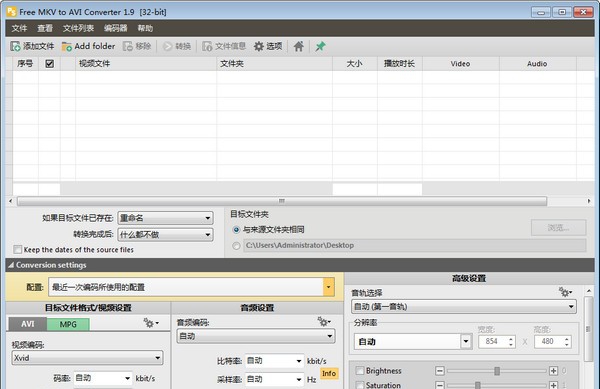Sort by 视频文件 column header
The width and height of the screenshot is (600, 389).
146,63
